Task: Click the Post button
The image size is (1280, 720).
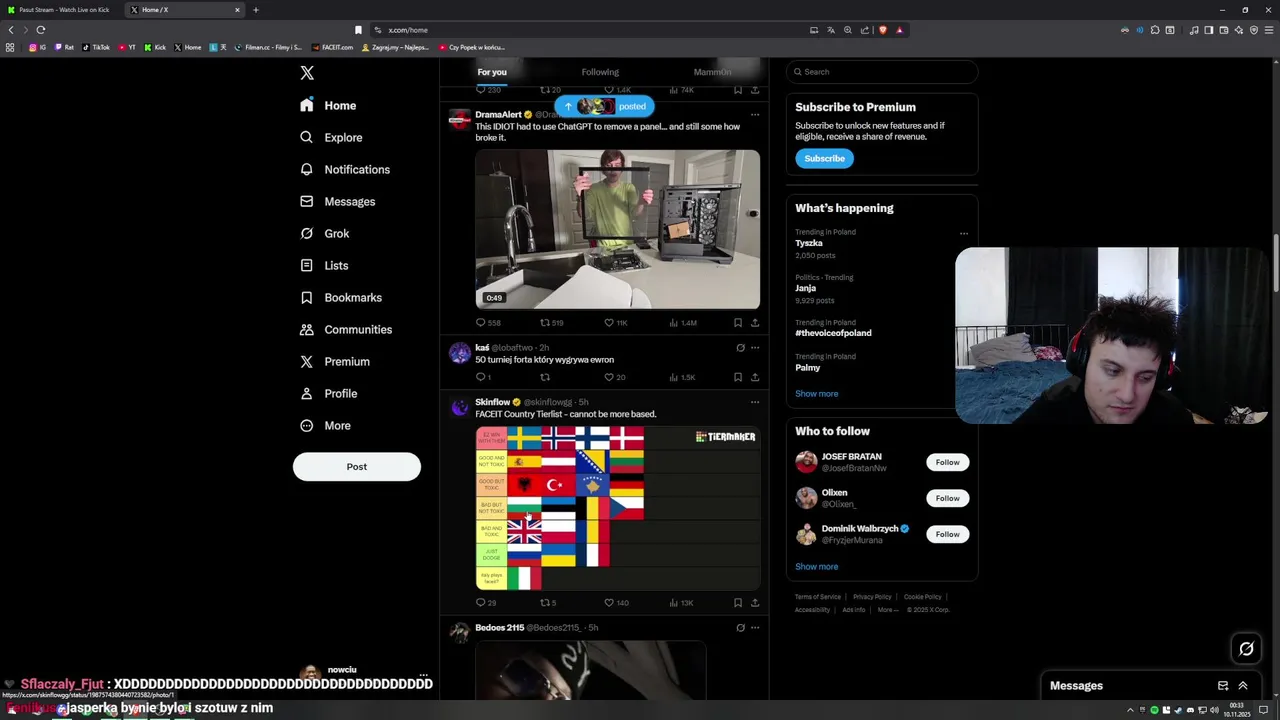Action: point(357,467)
